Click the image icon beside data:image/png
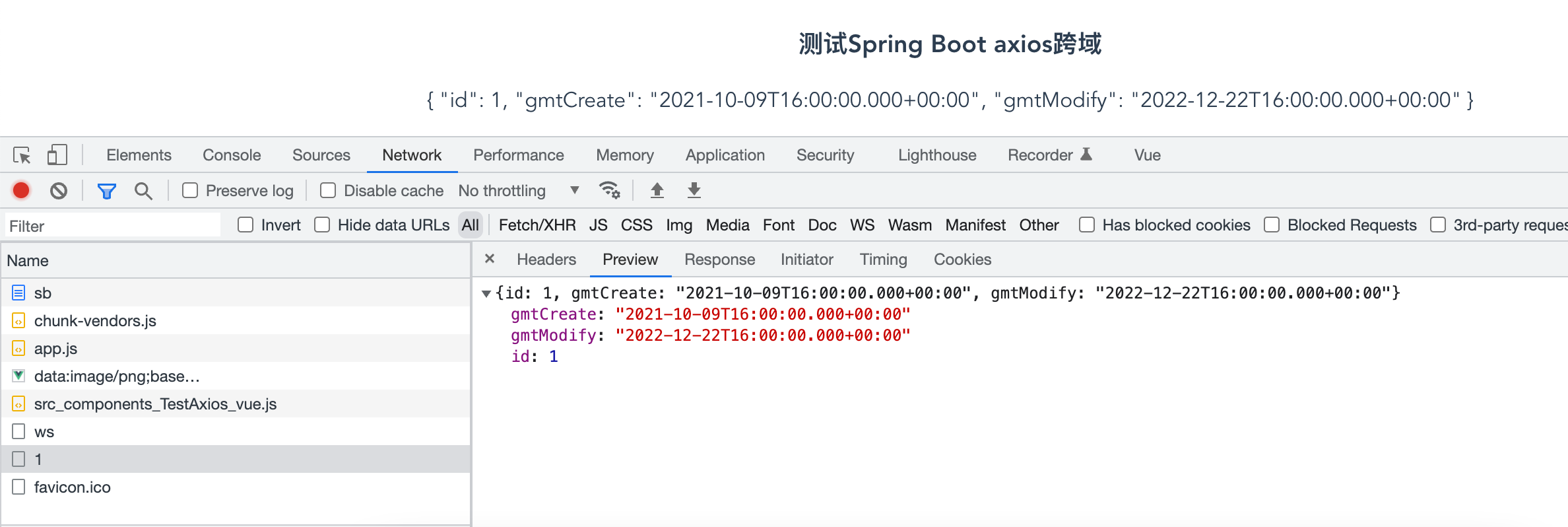The height and width of the screenshot is (527, 1568). [18, 376]
